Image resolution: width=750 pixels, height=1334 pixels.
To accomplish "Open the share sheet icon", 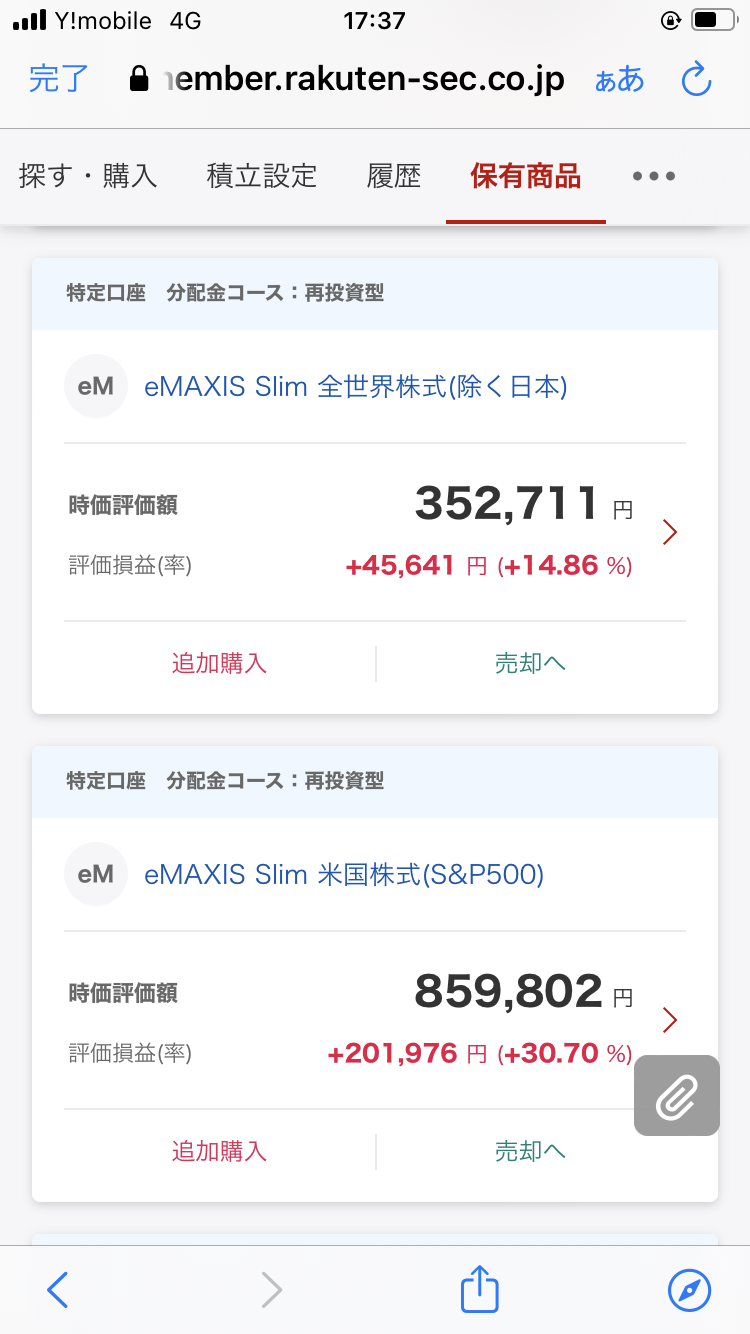I will [x=480, y=1289].
